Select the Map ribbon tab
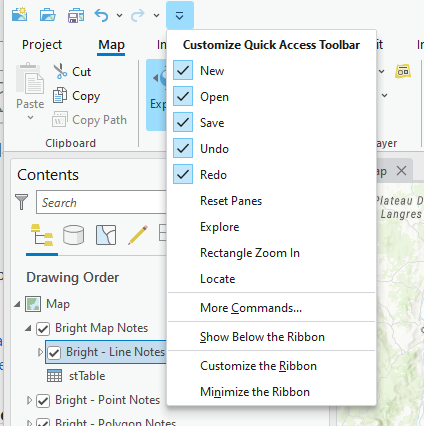424x426 pixels. [x=111, y=45]
